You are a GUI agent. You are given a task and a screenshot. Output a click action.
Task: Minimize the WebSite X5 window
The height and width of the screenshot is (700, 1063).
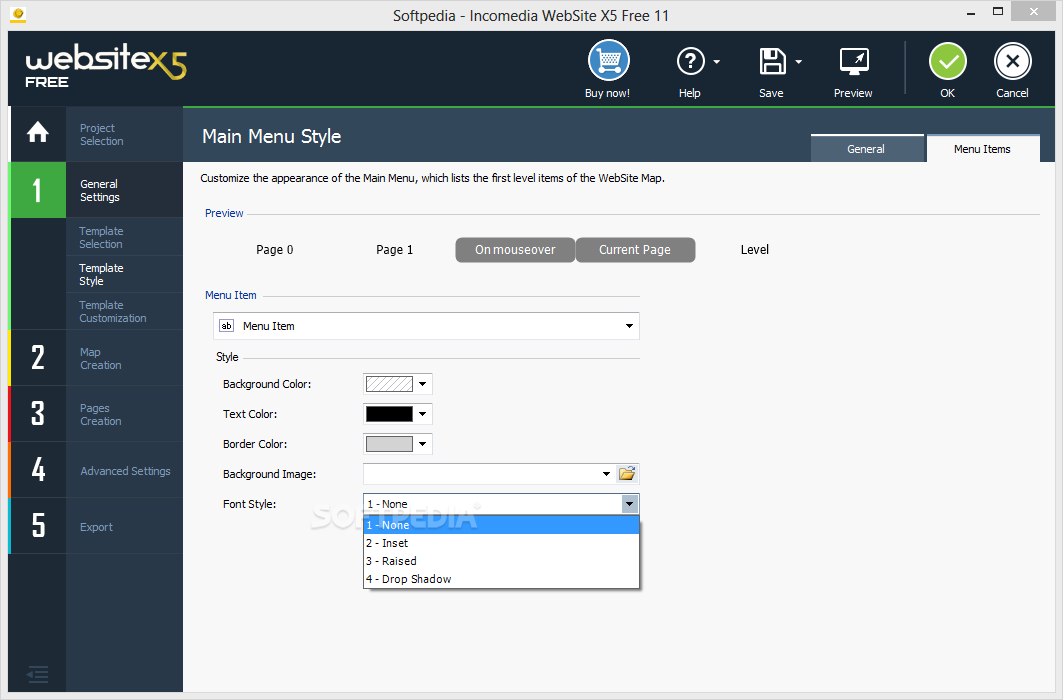971,12
